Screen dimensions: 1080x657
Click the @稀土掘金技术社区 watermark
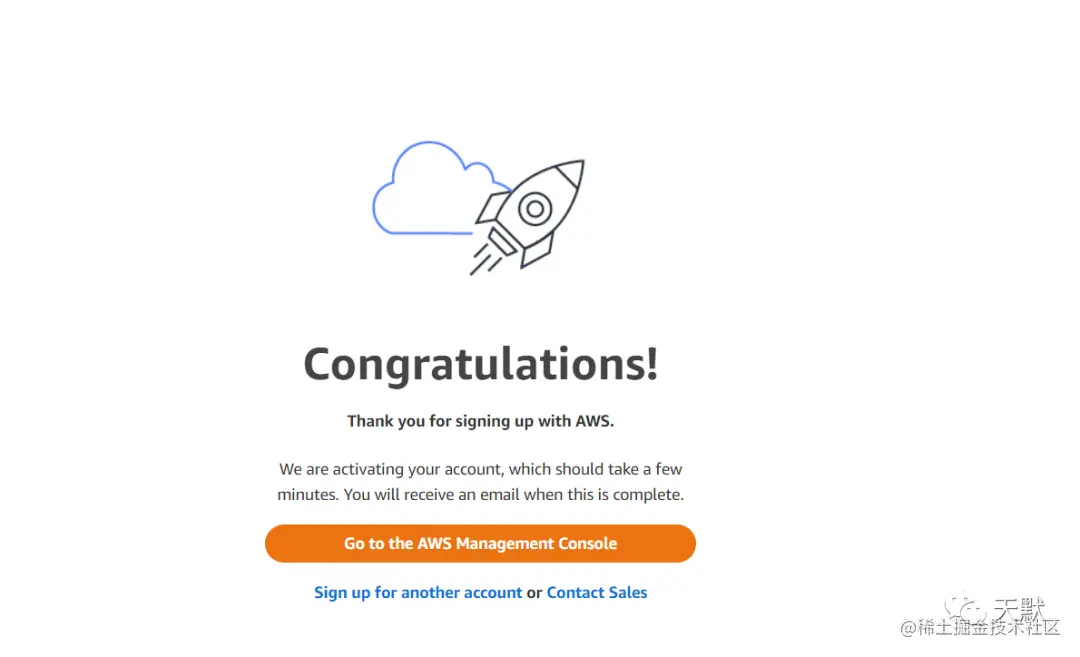[x=980, y=627]
